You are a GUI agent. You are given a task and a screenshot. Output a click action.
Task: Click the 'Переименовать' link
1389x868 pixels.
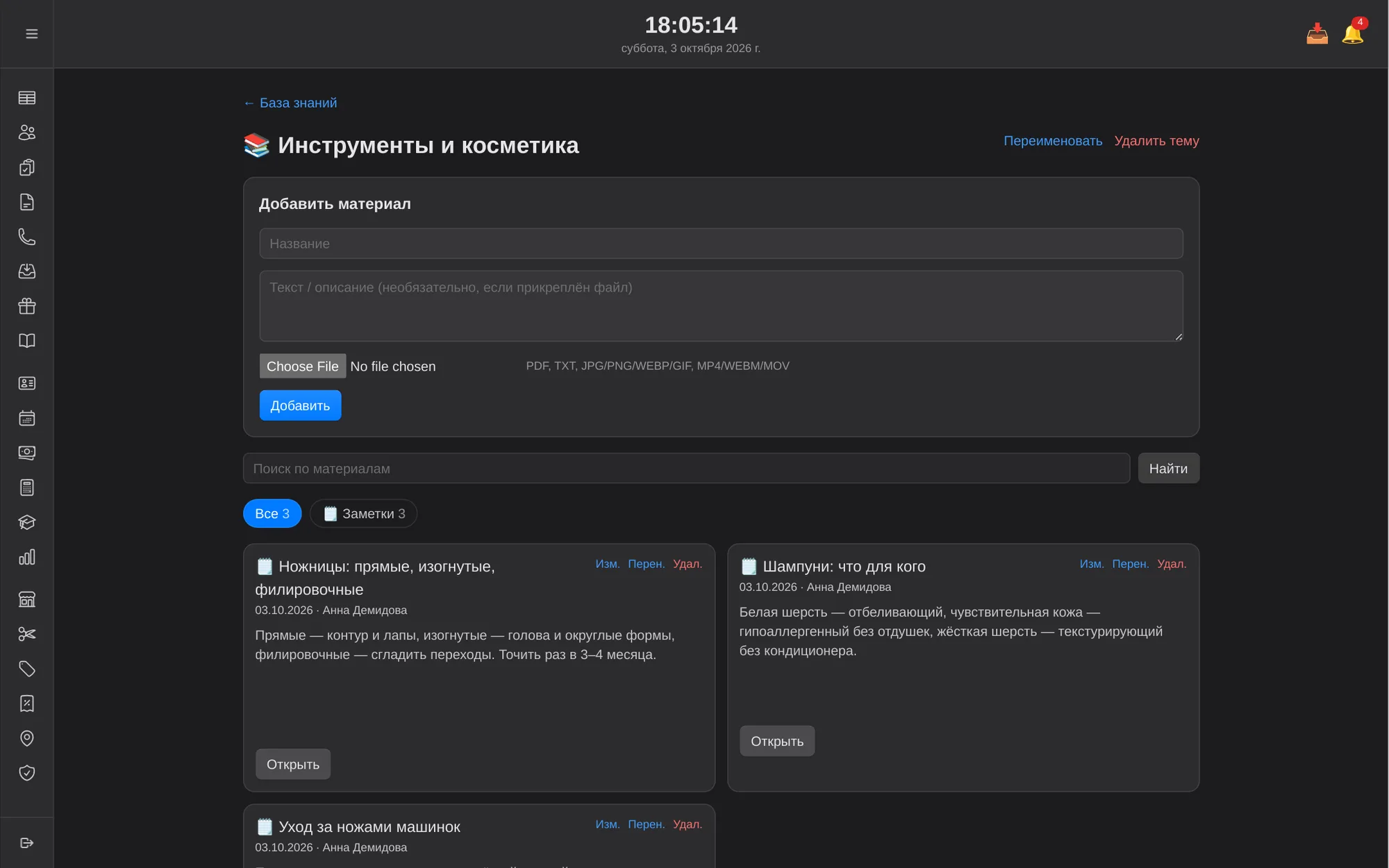tap(1053, 141)
